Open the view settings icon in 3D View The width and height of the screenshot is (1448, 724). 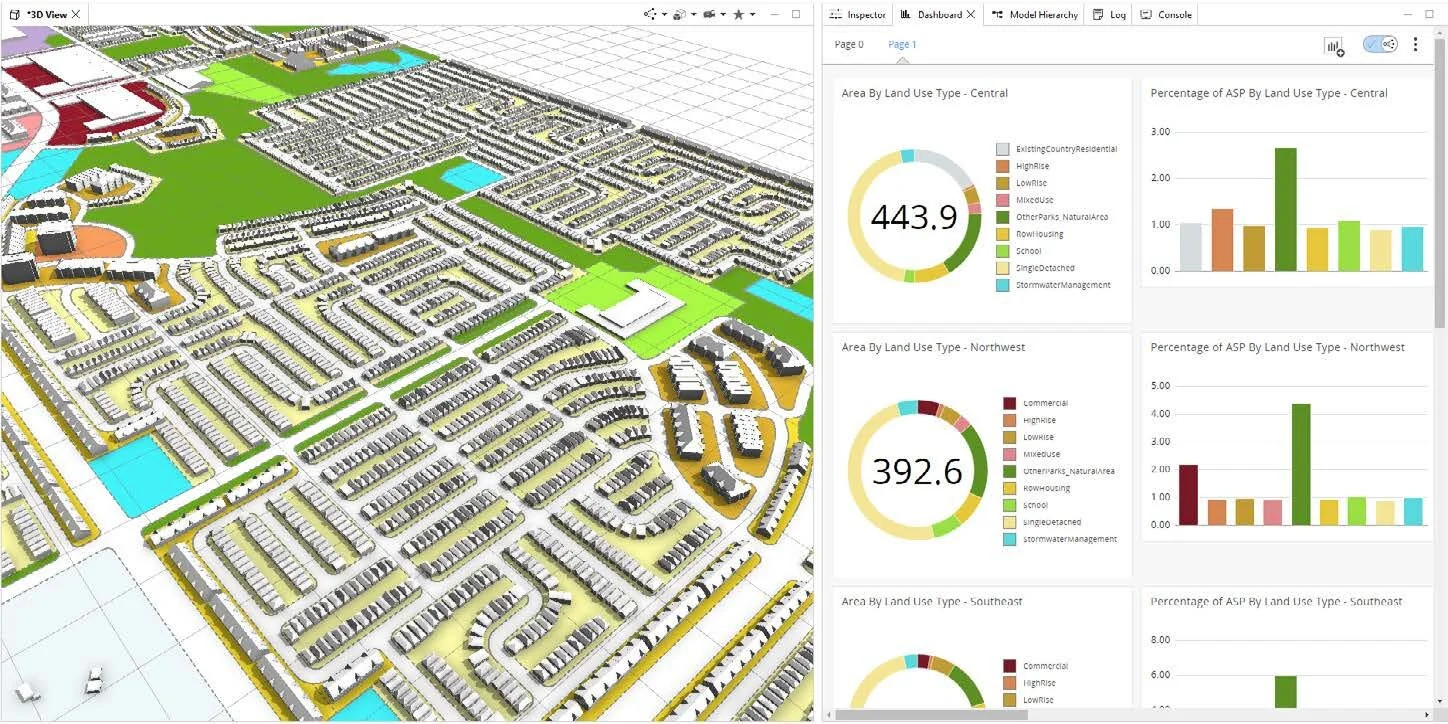650,14
